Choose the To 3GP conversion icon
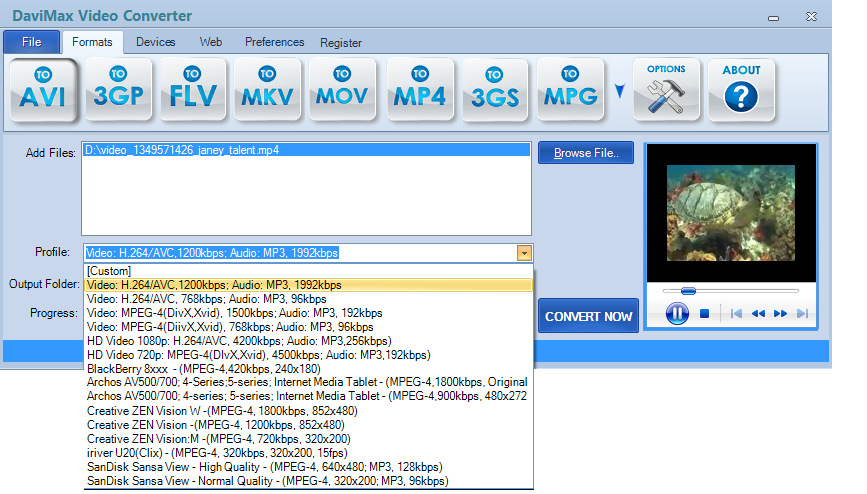The image size is (867, 494). (x=119, y=90)
